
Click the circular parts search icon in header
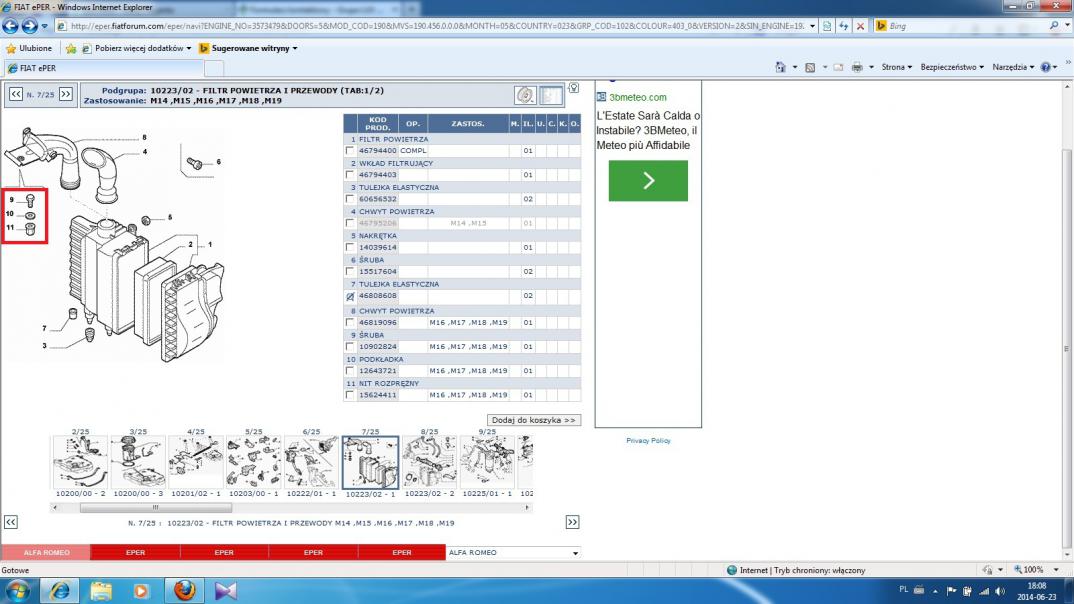coord(525,95)
